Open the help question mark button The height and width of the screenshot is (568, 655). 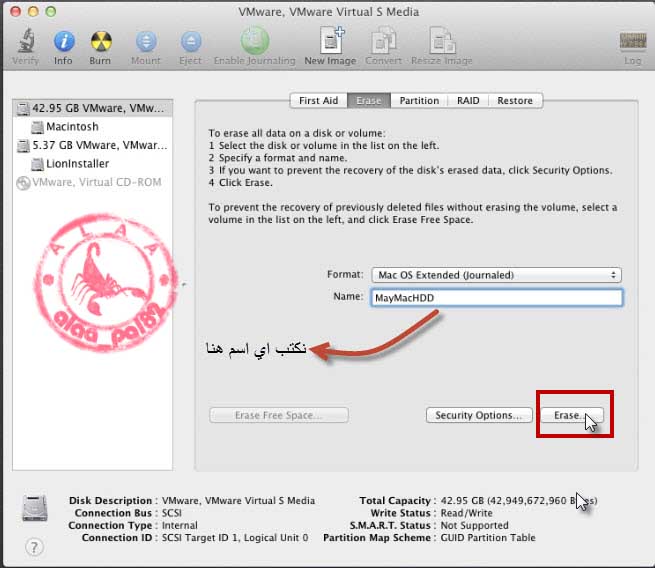pos(34,547)
